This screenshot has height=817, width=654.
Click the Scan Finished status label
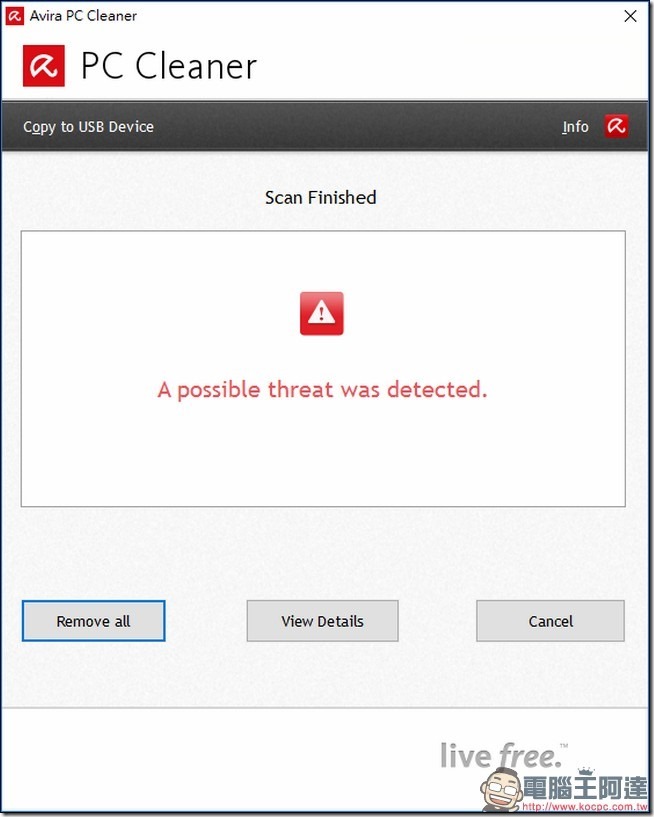[x=320, y=197]
